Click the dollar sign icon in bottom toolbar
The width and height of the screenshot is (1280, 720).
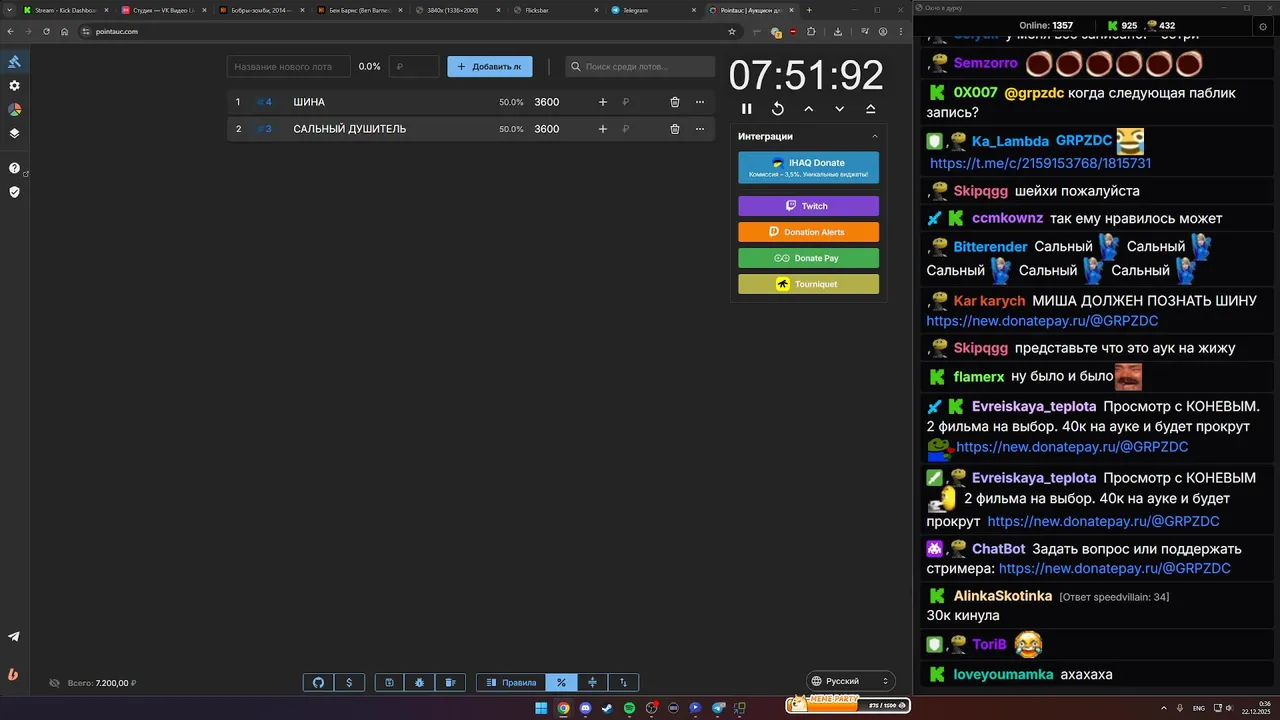[349, 683]
